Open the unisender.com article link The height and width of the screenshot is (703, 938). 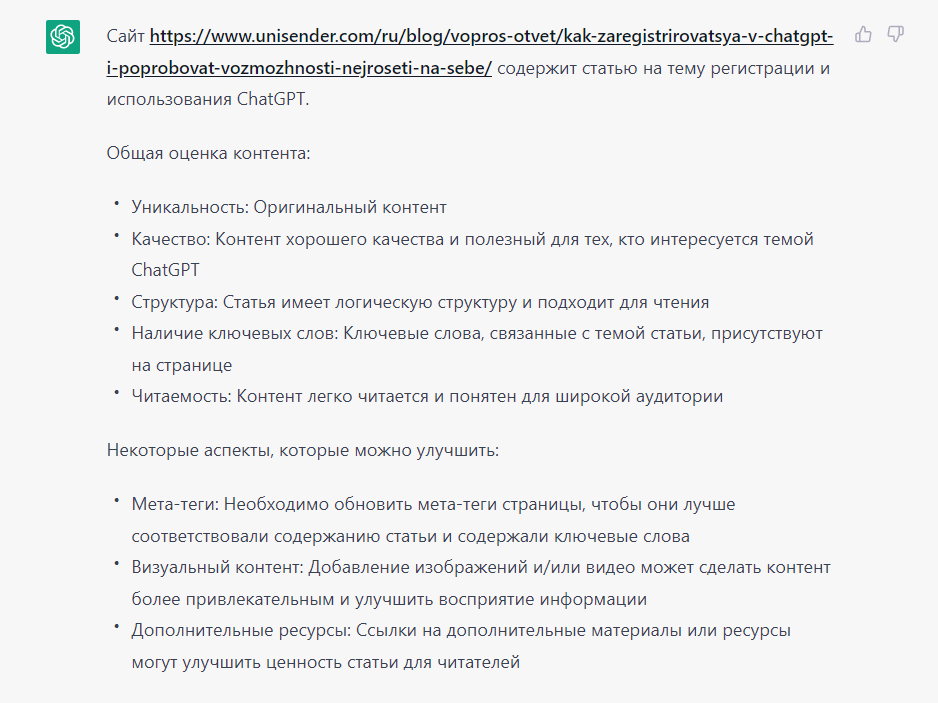490,38
